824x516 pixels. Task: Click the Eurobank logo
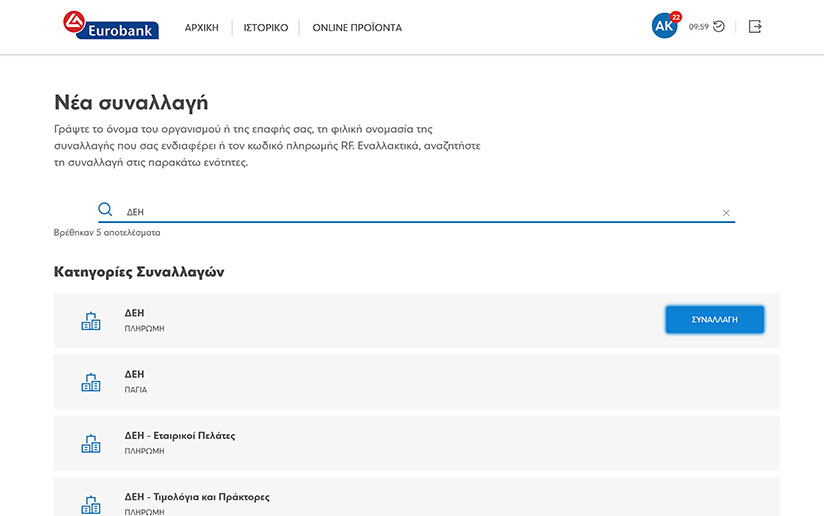point(111,25)
